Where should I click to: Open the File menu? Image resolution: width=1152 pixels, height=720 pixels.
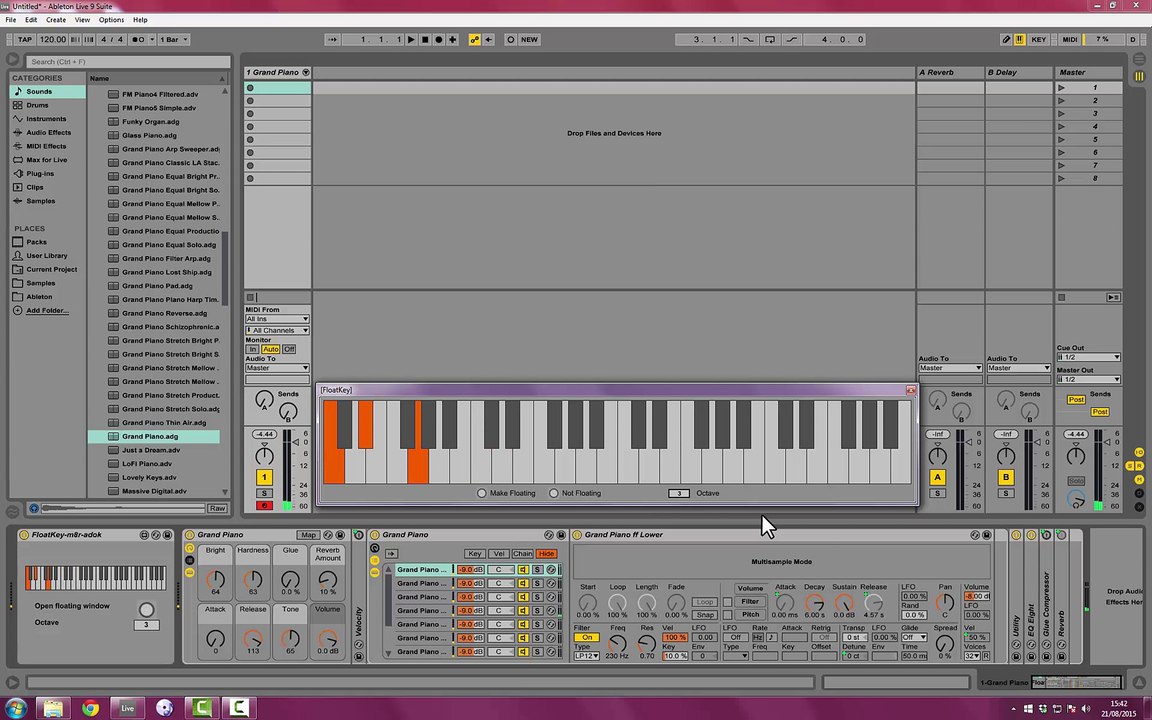(11, 20)
